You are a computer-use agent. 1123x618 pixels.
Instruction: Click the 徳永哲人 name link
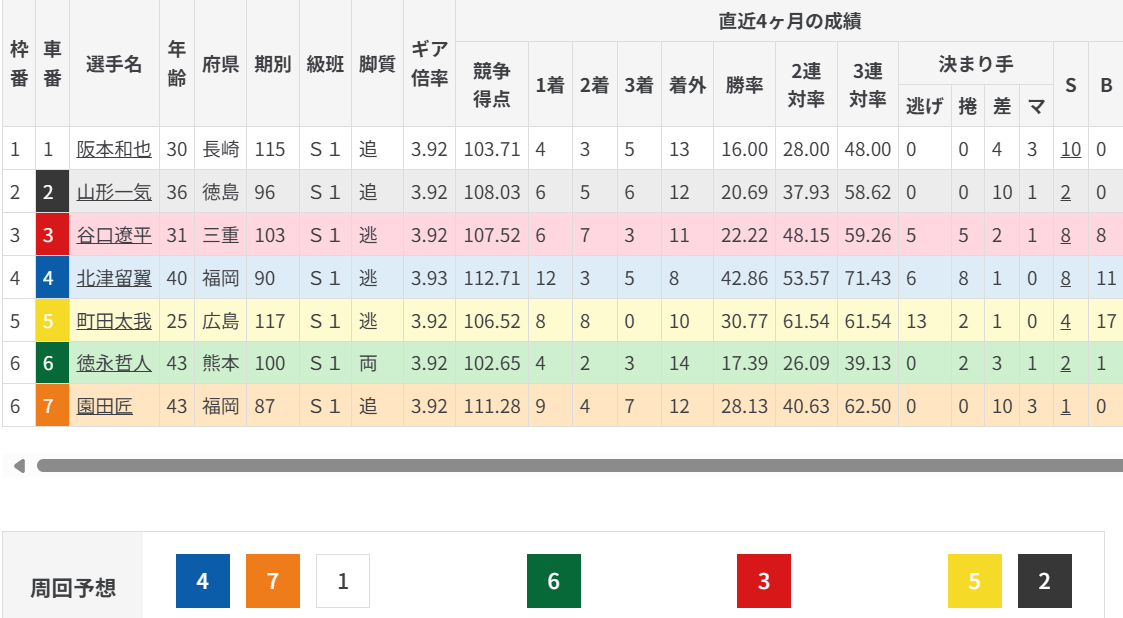[x=114, y=364]
